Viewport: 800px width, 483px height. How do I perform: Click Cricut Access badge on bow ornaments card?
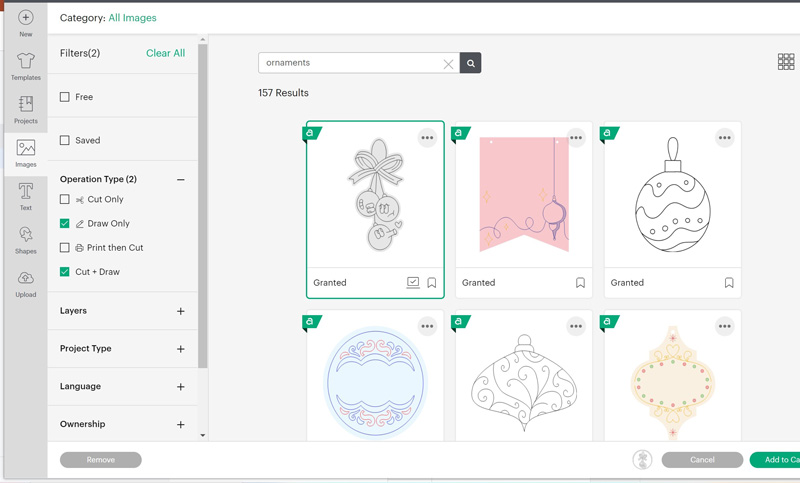311,134
